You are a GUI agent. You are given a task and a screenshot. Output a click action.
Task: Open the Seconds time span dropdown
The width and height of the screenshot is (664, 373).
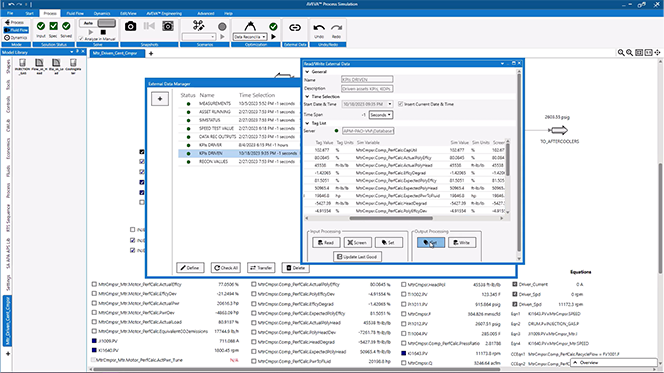pos(380,115)
